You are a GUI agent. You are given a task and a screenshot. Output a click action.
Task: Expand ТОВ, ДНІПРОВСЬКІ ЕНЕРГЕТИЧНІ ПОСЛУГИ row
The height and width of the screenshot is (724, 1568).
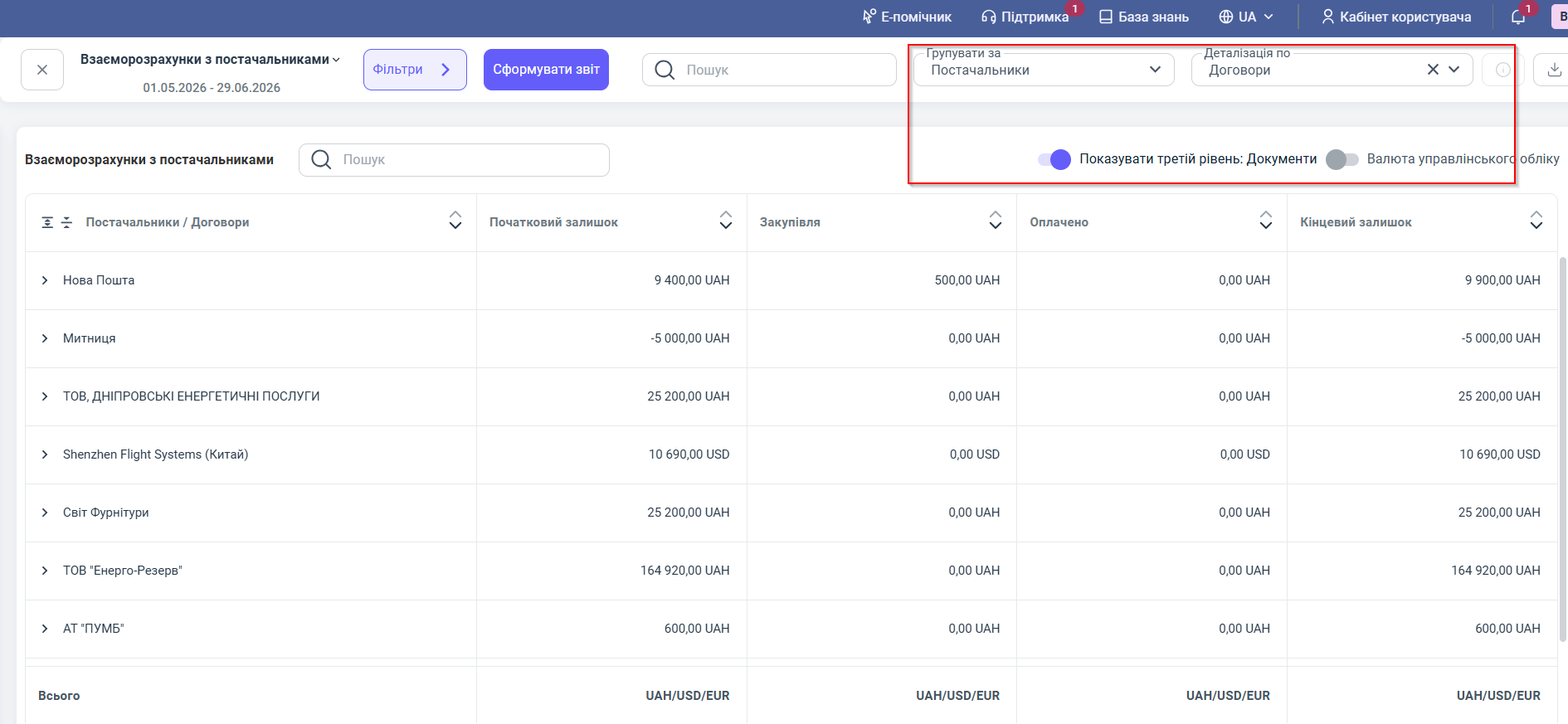(x=45, y=396)
